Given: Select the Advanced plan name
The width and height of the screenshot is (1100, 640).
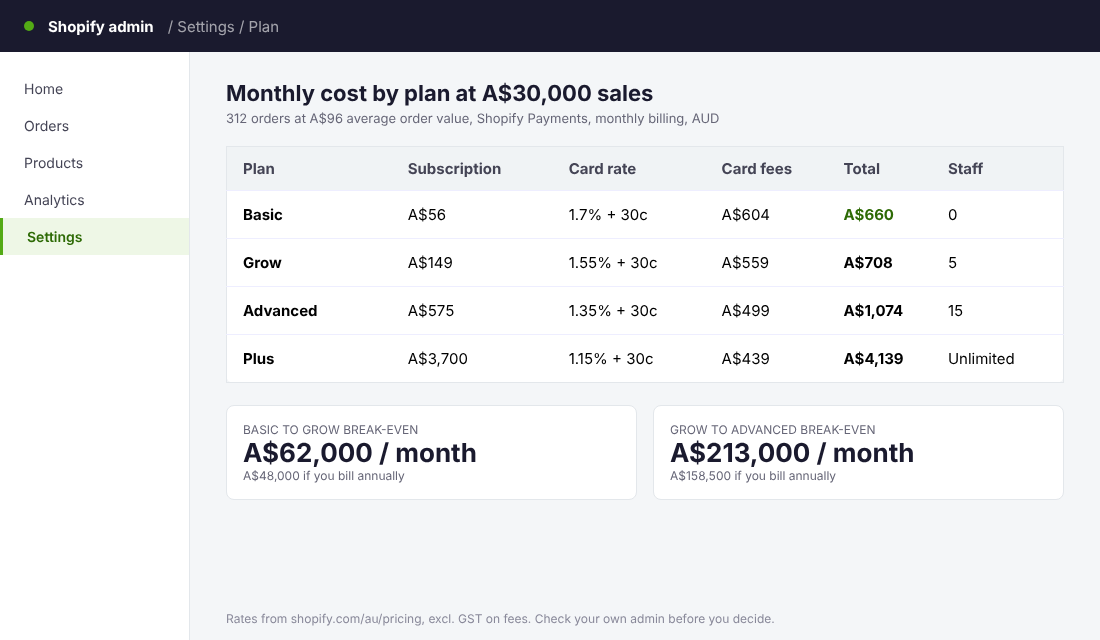Looking at the screenshot, I should tap(280, 310).
